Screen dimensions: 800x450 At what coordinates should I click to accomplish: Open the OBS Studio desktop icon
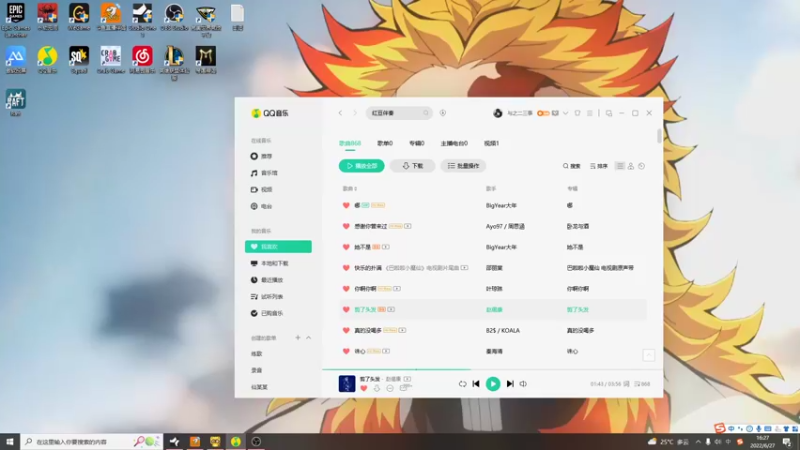click(174, 16)
